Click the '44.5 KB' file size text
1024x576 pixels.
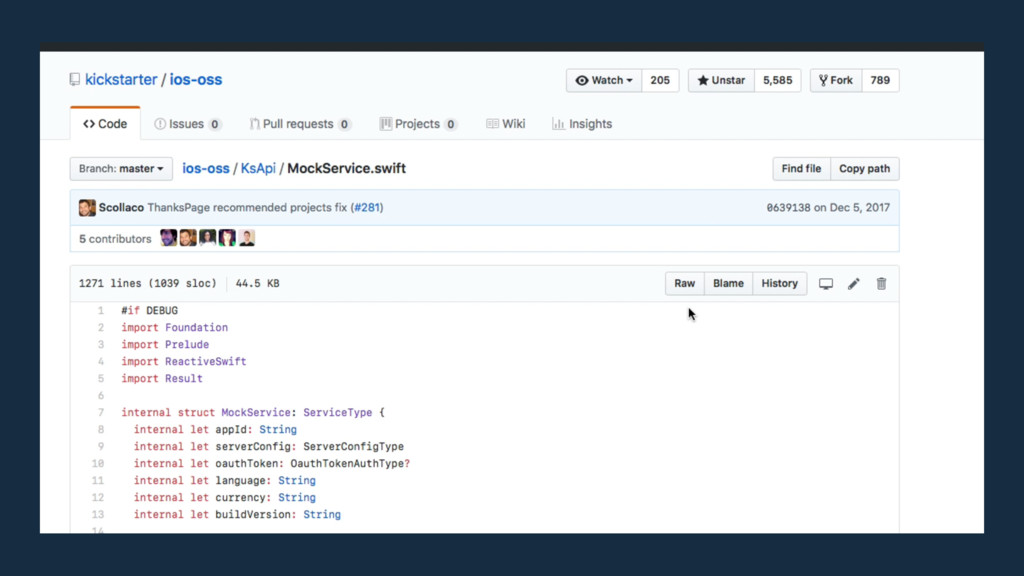[x=257, y=283]
